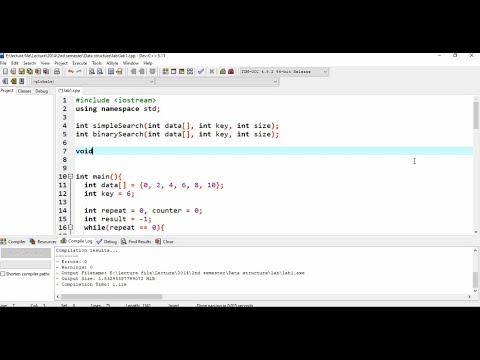This screenshot has width=480, height=360.
Task: Click the New file icon in toolbar
Action: [5, 71]
